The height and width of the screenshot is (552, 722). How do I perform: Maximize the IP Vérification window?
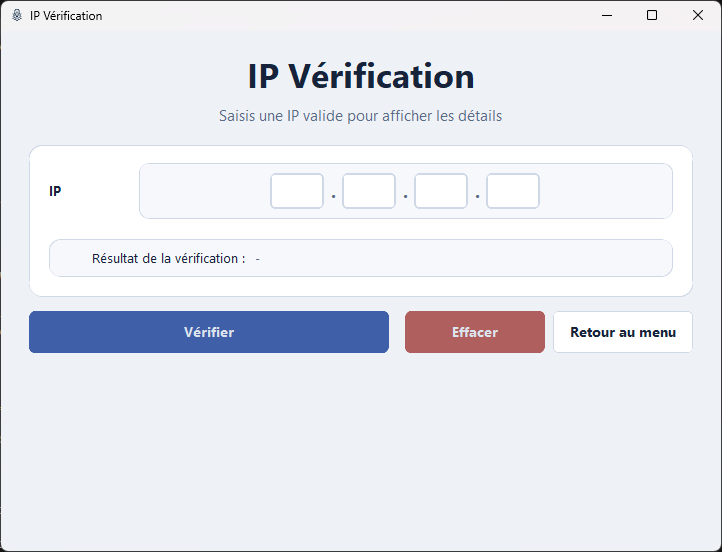652,15
